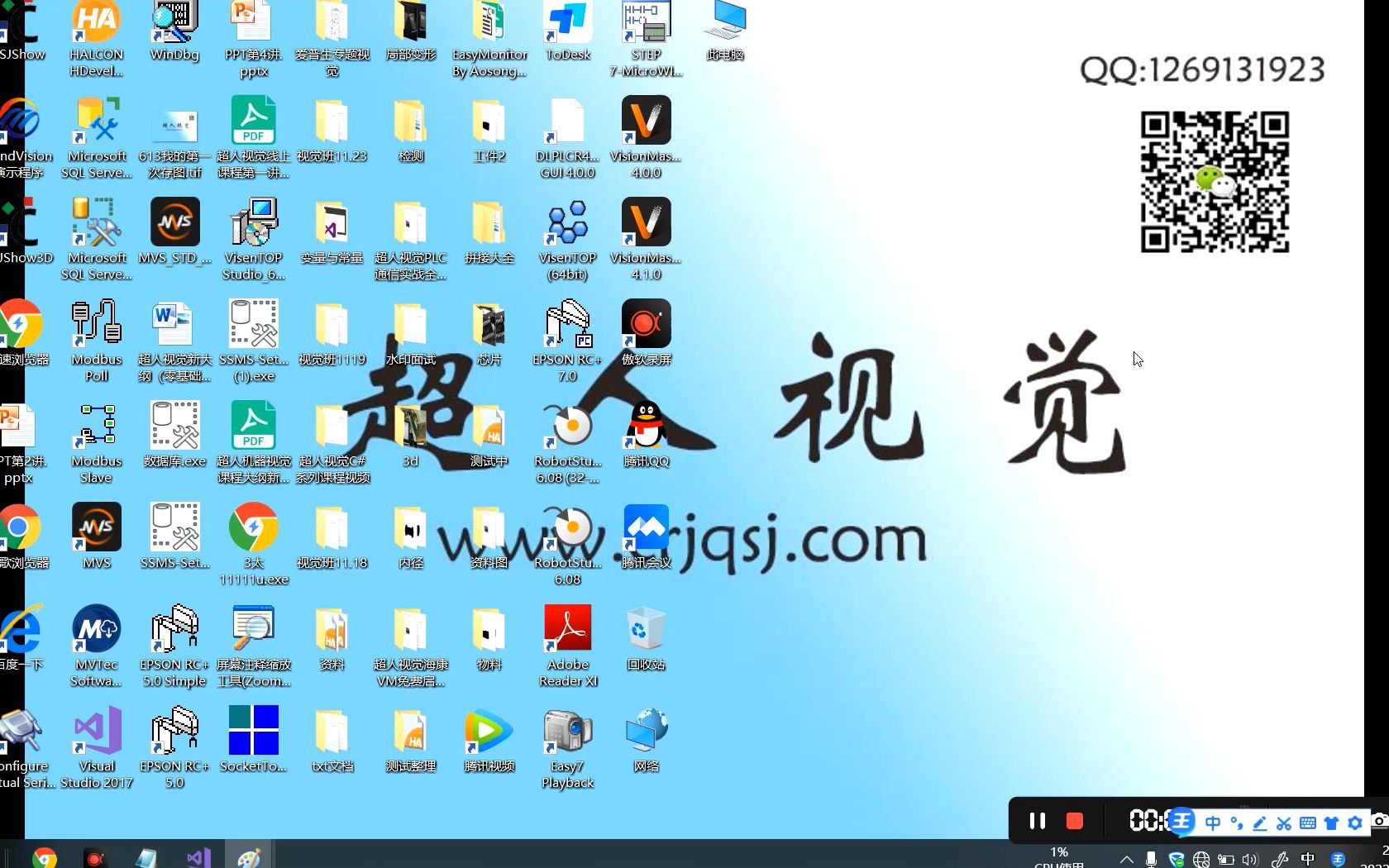
Task: Open EPSON RC+ 5.0 Simple shortcut
Action: tap(174, 646)
